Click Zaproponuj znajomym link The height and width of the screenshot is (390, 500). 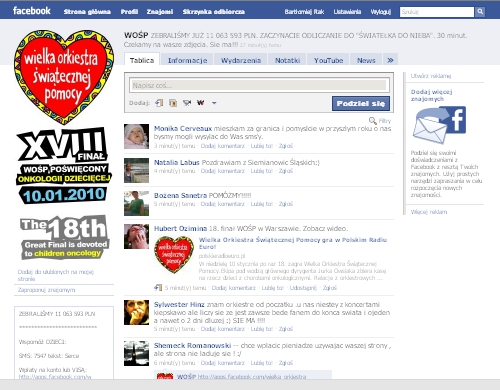46,290
